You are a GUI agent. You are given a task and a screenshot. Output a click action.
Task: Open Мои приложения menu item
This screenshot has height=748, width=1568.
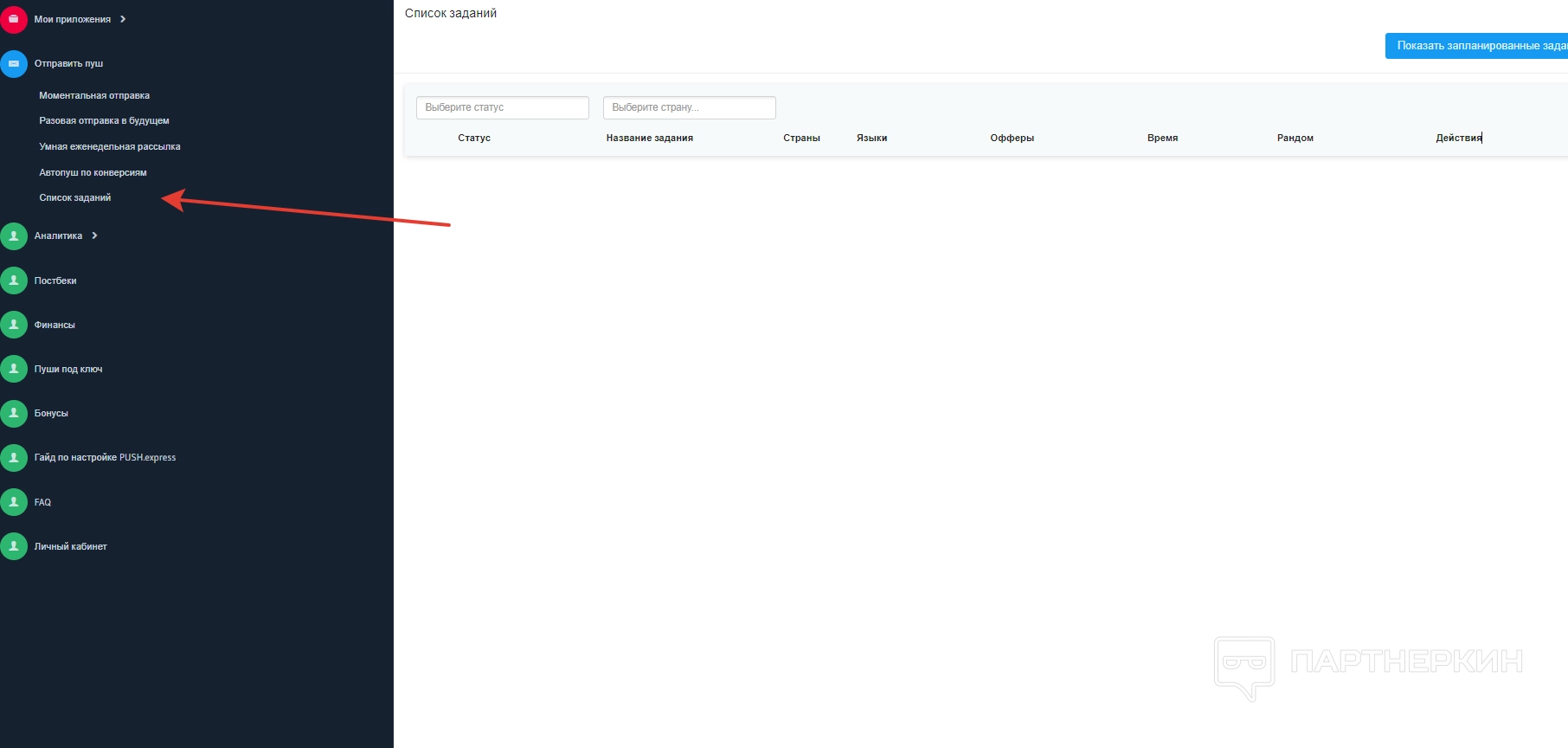[x=73, y=19]
